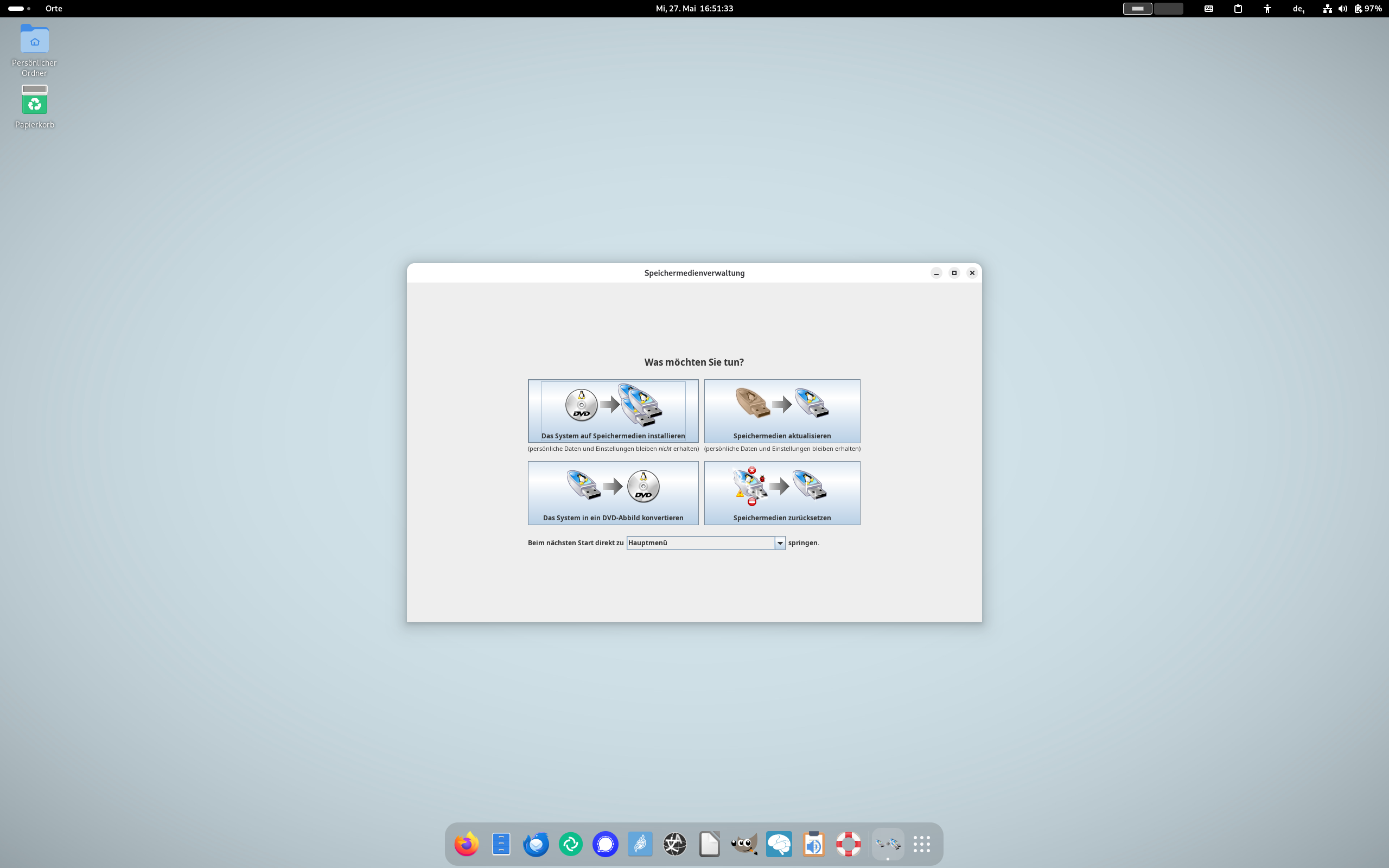The image size is (1389, 868).
Task: Open the accessibility menu icon
Action: [x=1267, y=9]
